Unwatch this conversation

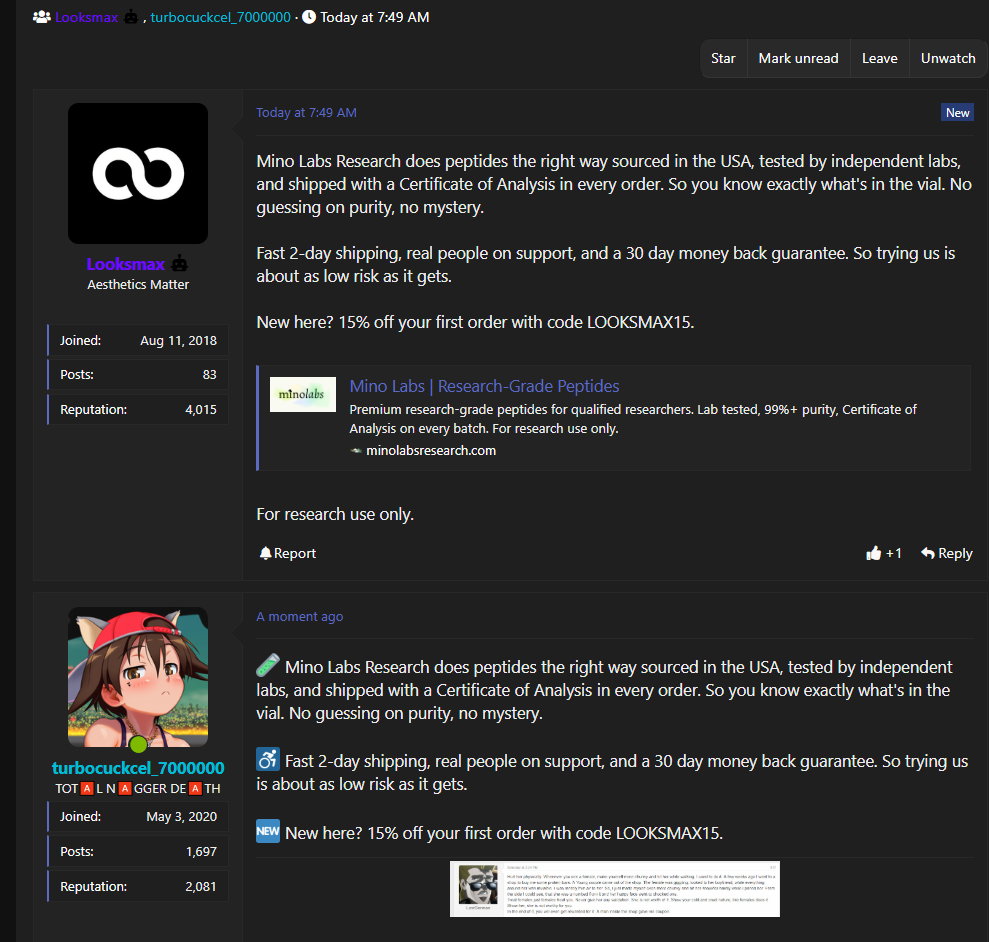tap(947, 58)
